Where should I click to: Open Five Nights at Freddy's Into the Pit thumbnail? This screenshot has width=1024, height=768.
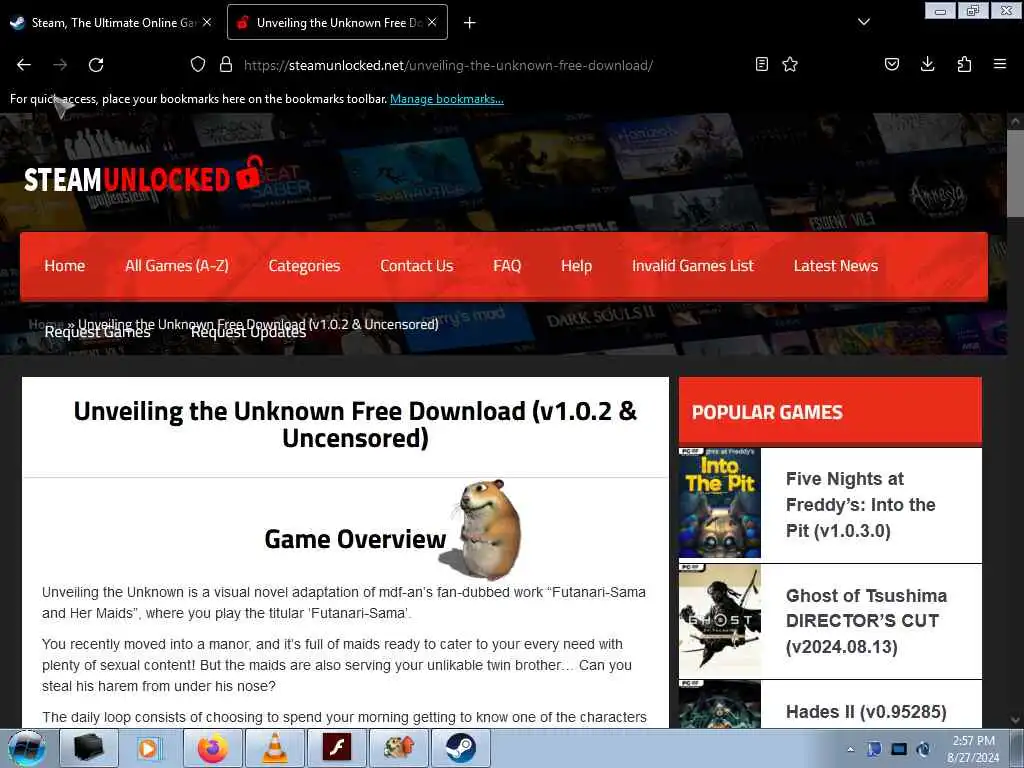tap(720, 503)
